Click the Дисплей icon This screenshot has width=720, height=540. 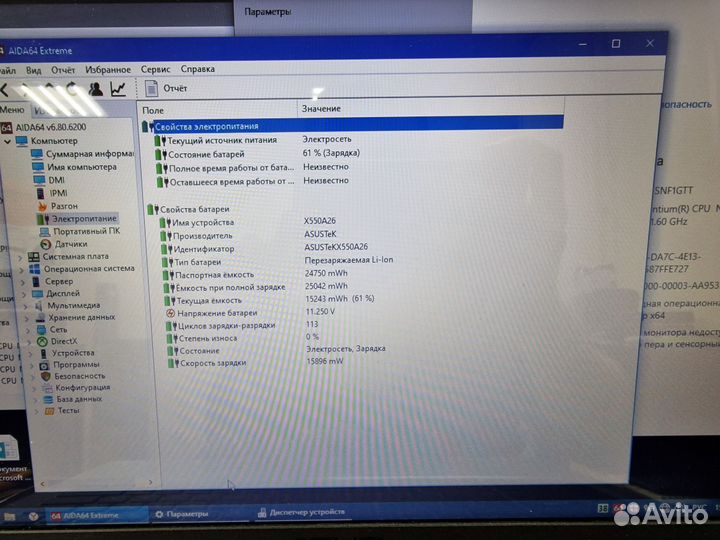38,293
